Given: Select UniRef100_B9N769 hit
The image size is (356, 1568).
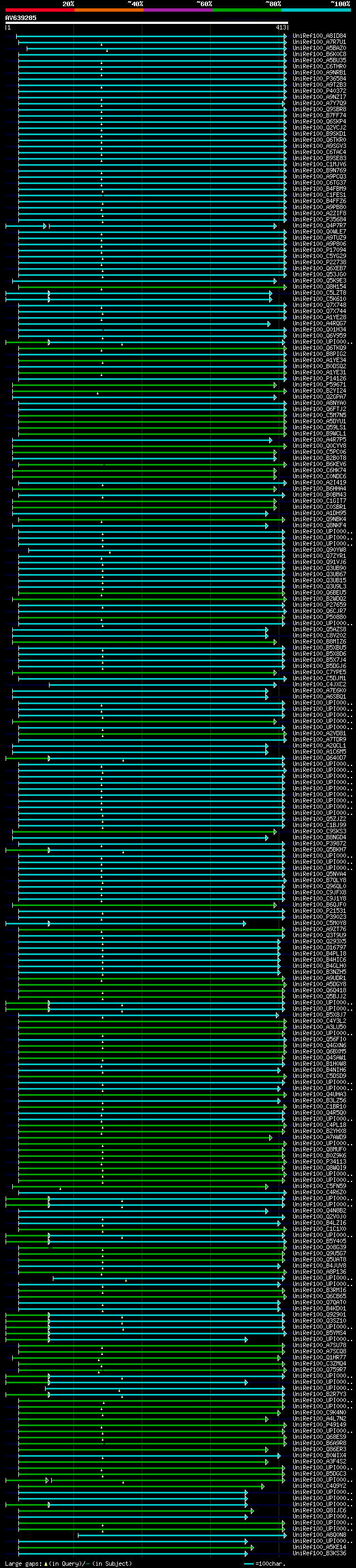Looking at the screenshot, I should point(319,170).
